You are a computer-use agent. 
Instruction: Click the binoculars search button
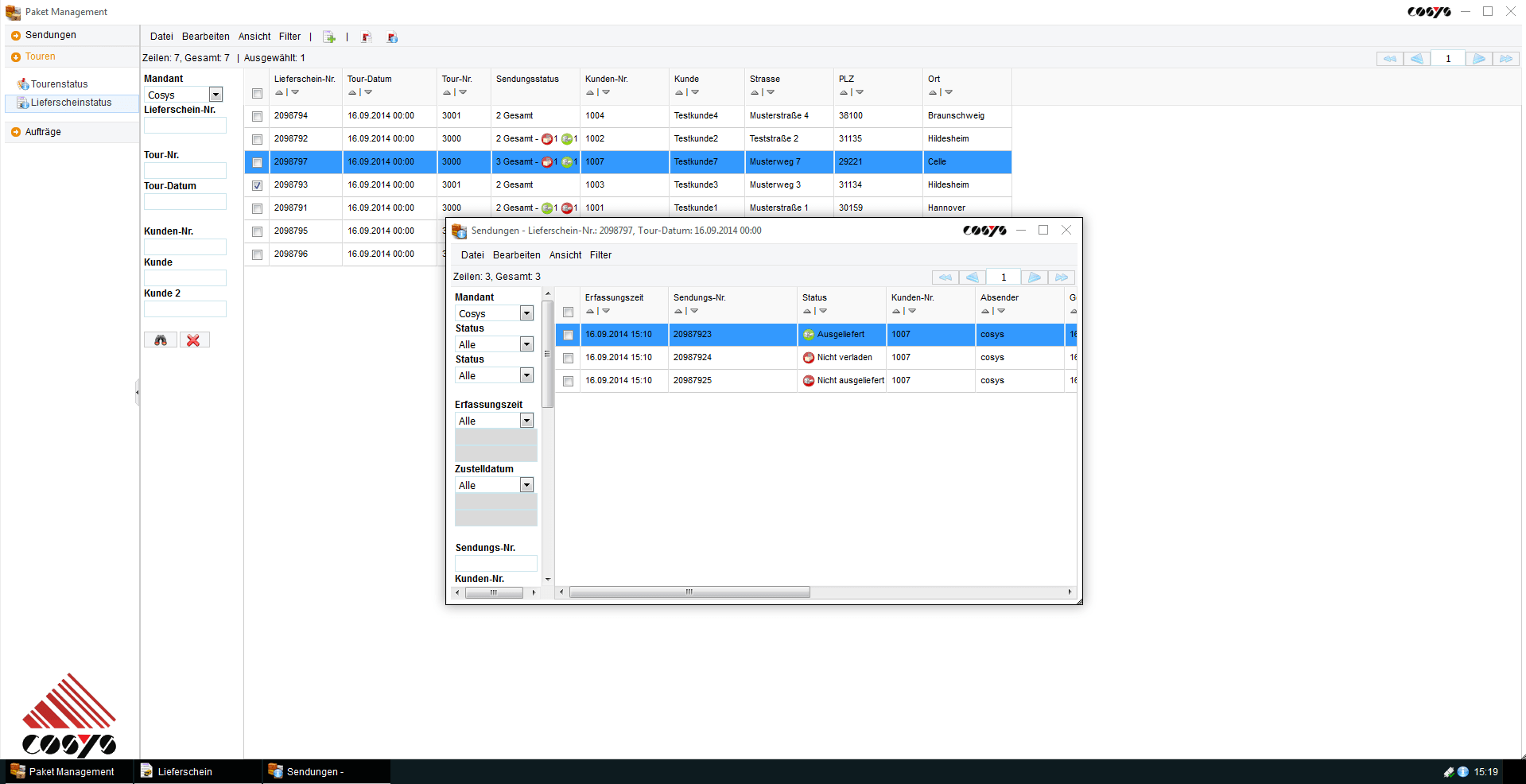click(x=161, y=340)
